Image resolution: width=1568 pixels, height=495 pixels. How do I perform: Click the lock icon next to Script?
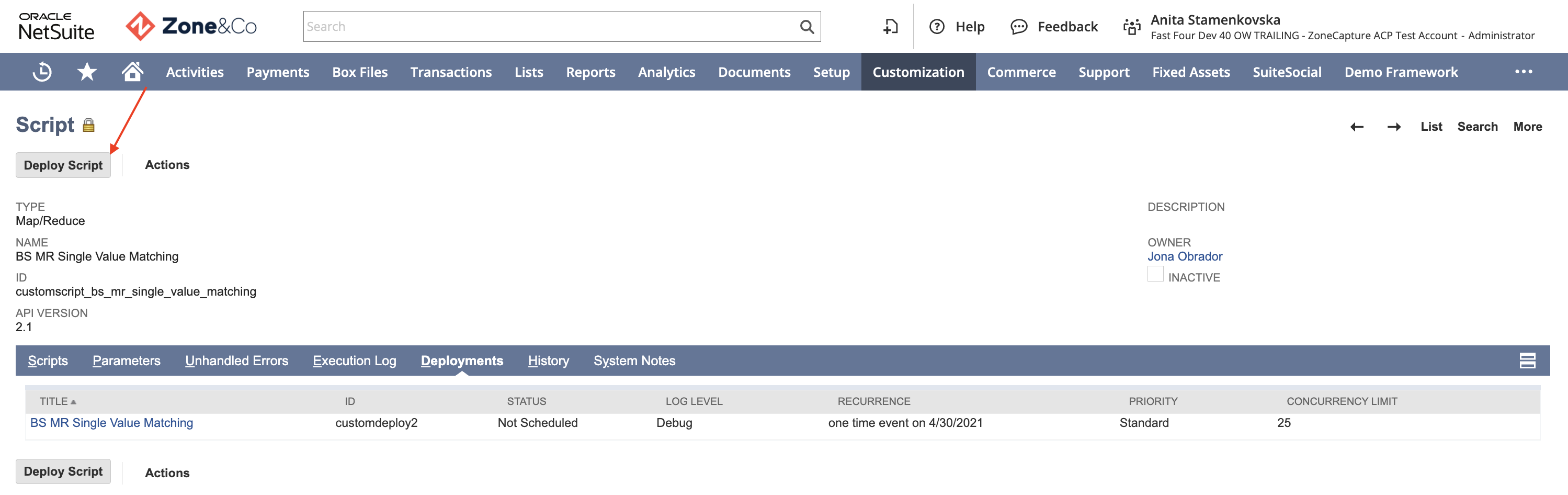coord(88,125)
